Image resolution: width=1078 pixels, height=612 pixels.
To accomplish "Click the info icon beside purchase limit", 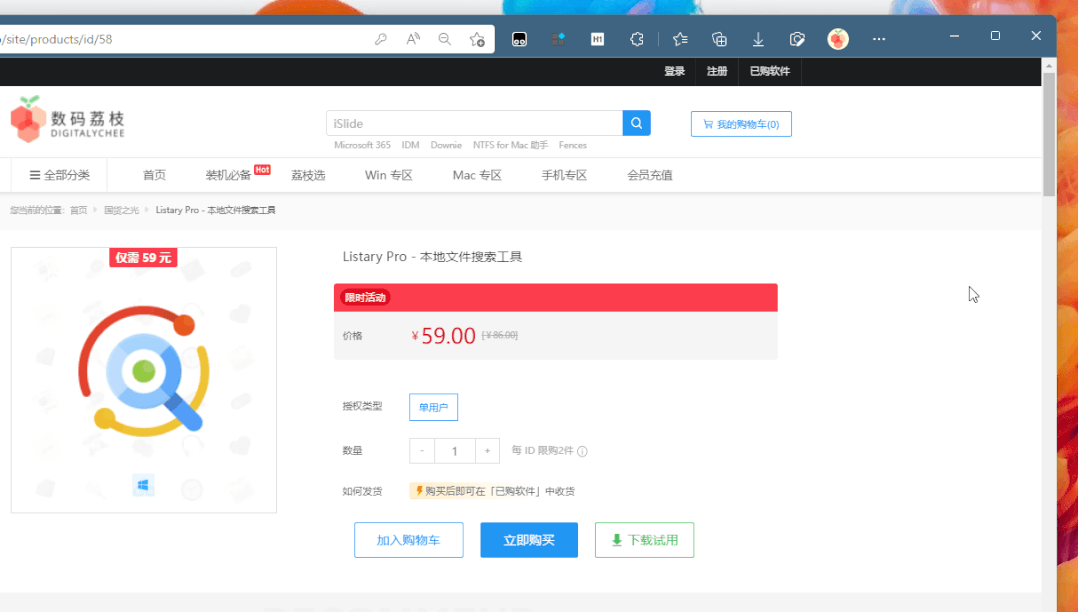I will click(x=582, y=451).
